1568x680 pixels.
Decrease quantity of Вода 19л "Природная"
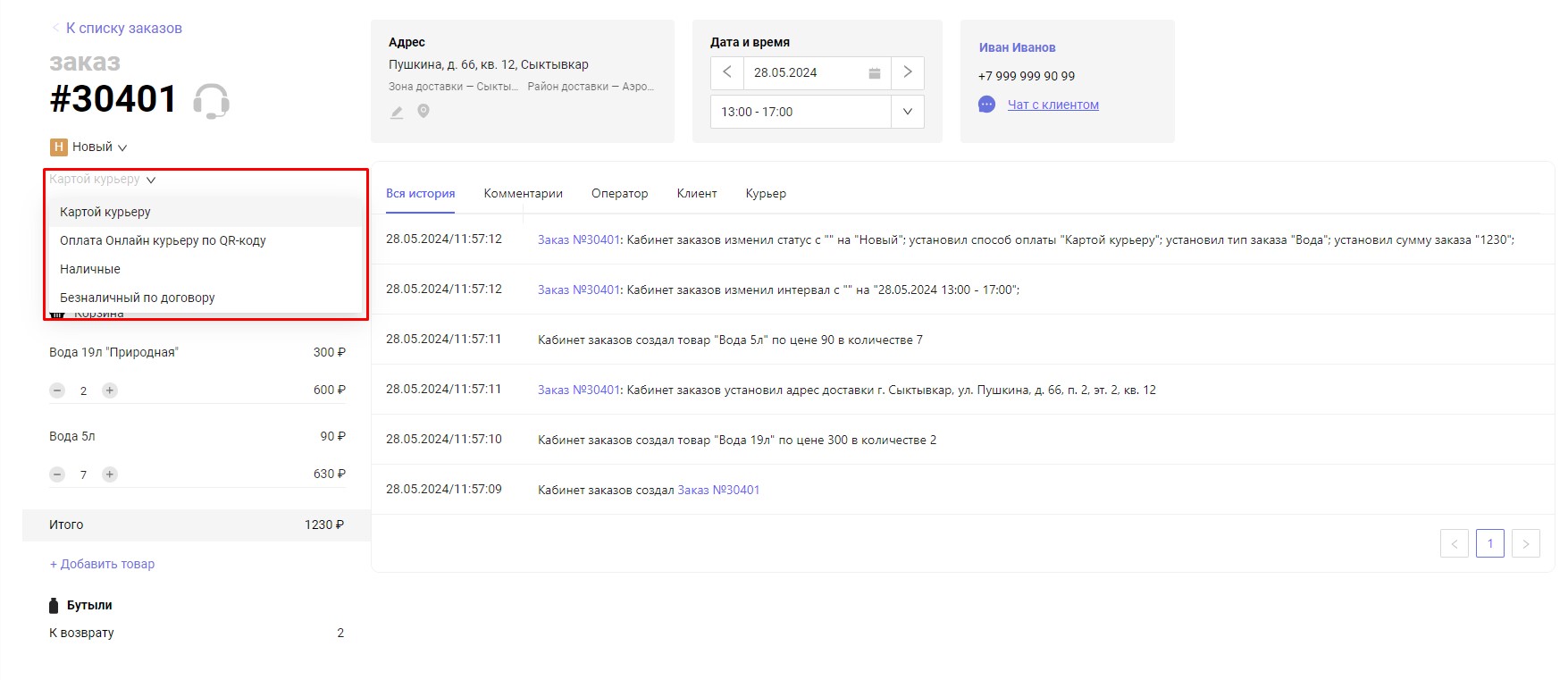click(x=57, y=390)
